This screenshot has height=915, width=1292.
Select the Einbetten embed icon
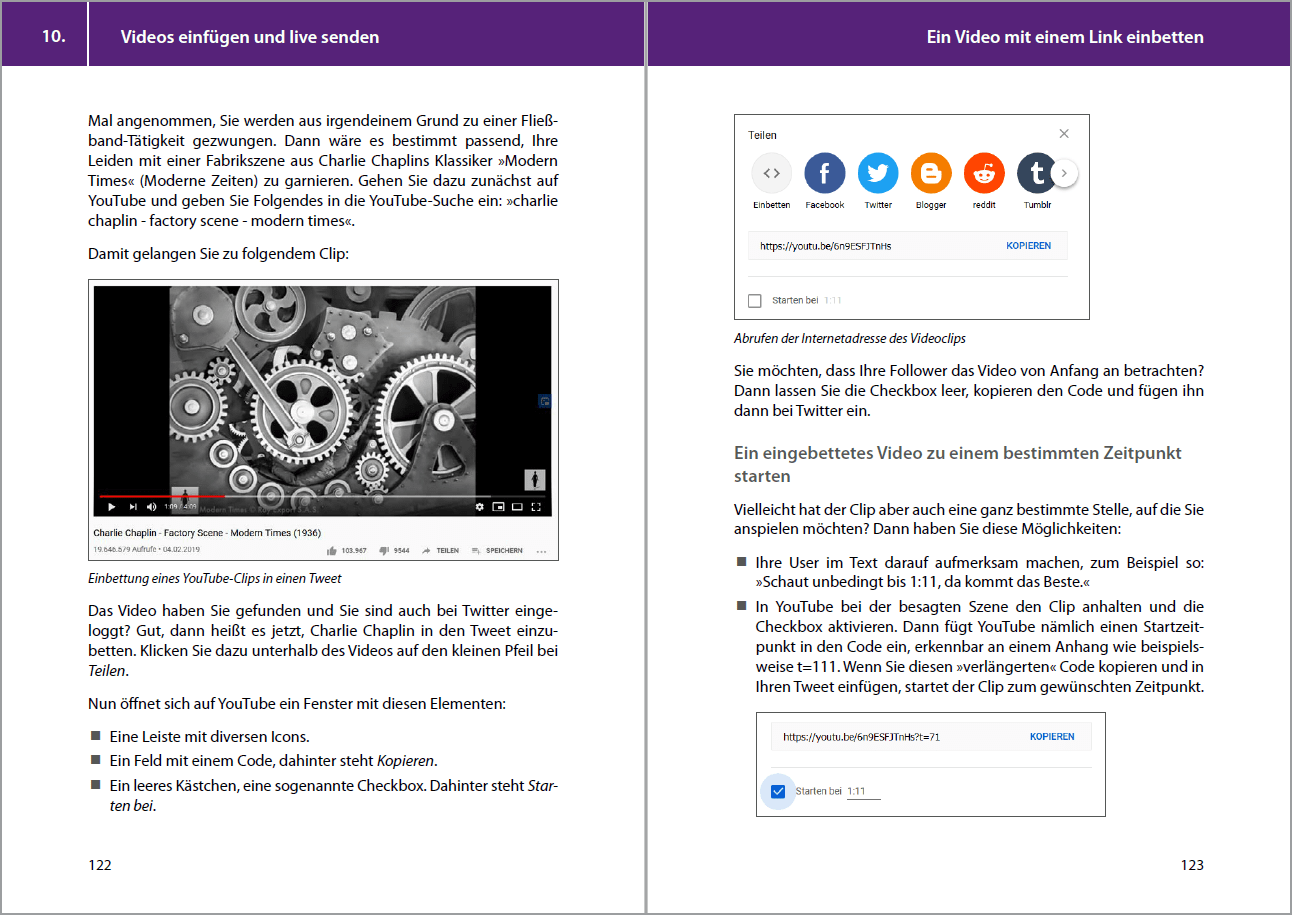(771, 174)
